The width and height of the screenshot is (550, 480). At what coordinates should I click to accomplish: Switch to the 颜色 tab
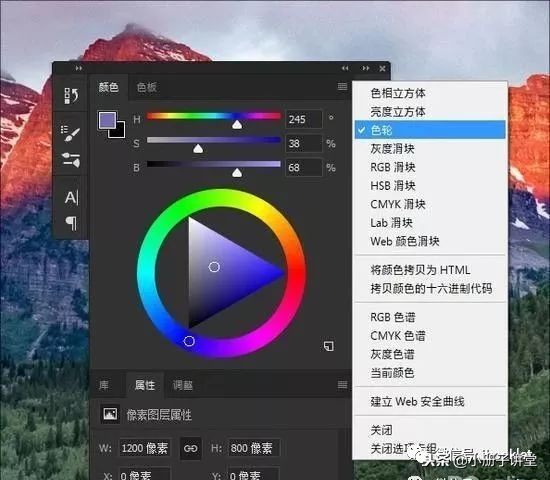(x=108, y=87)
